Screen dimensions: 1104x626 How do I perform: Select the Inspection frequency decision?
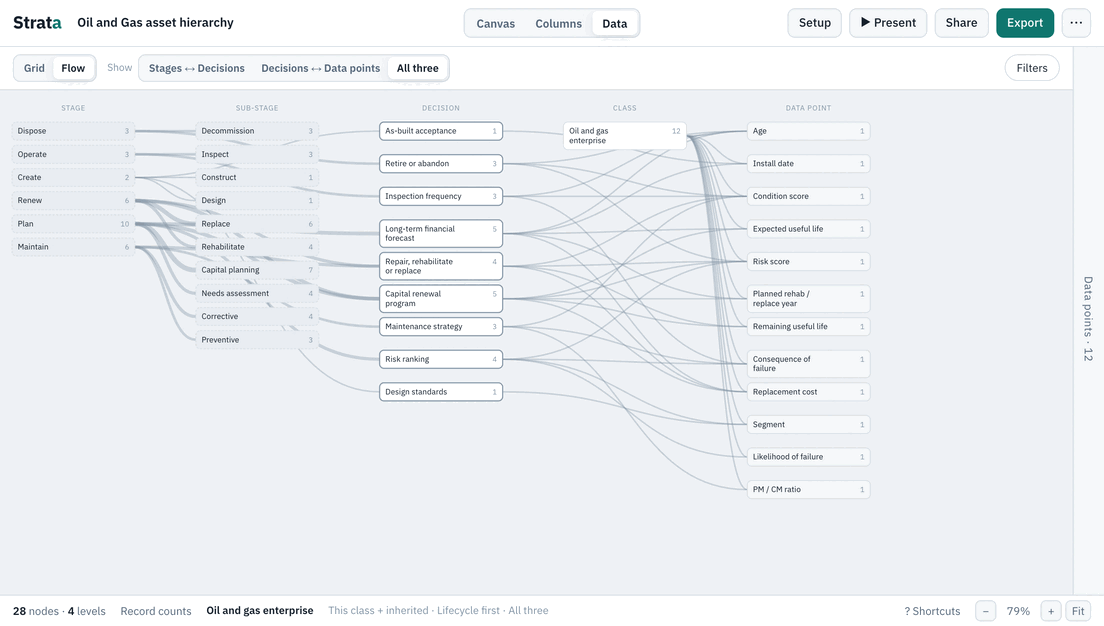(x=441, y=196)
